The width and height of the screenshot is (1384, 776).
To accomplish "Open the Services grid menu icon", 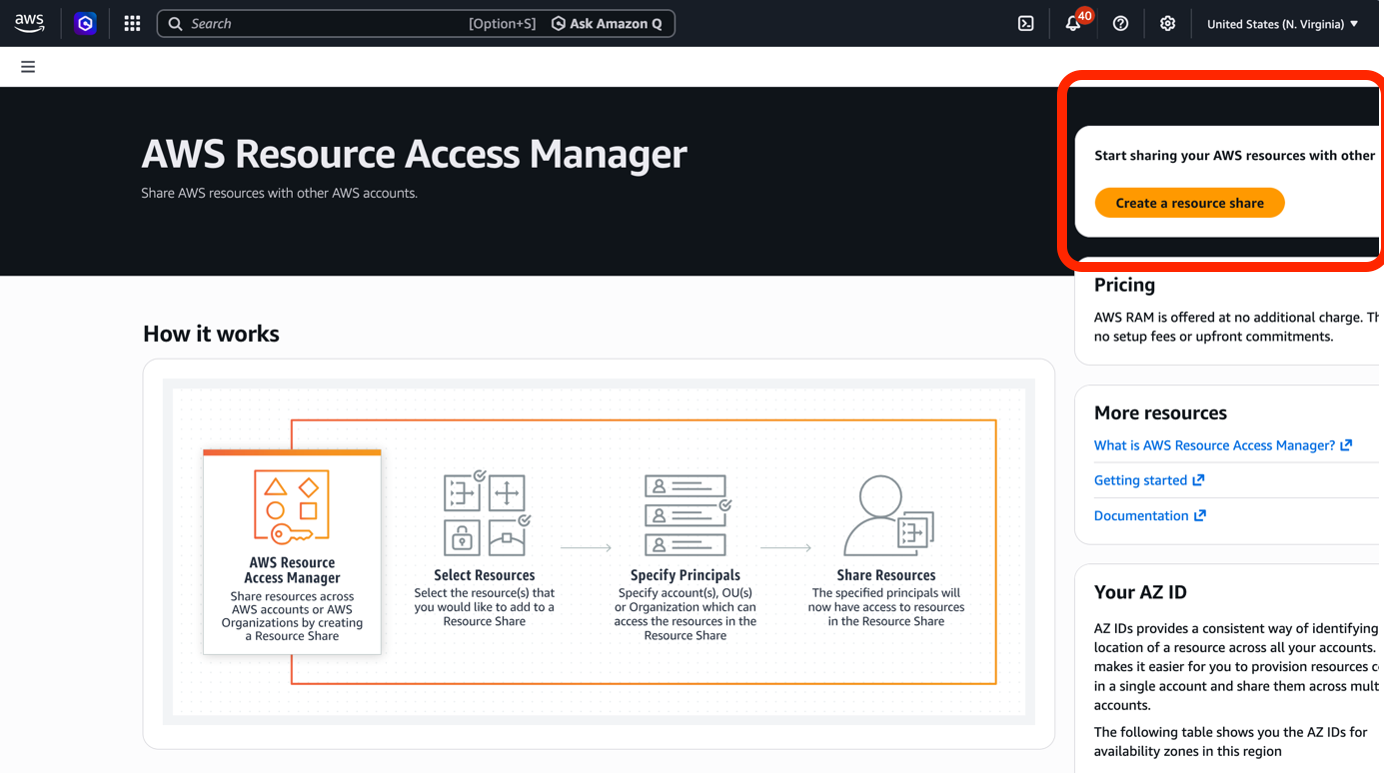I will click(x=132, y=23).
